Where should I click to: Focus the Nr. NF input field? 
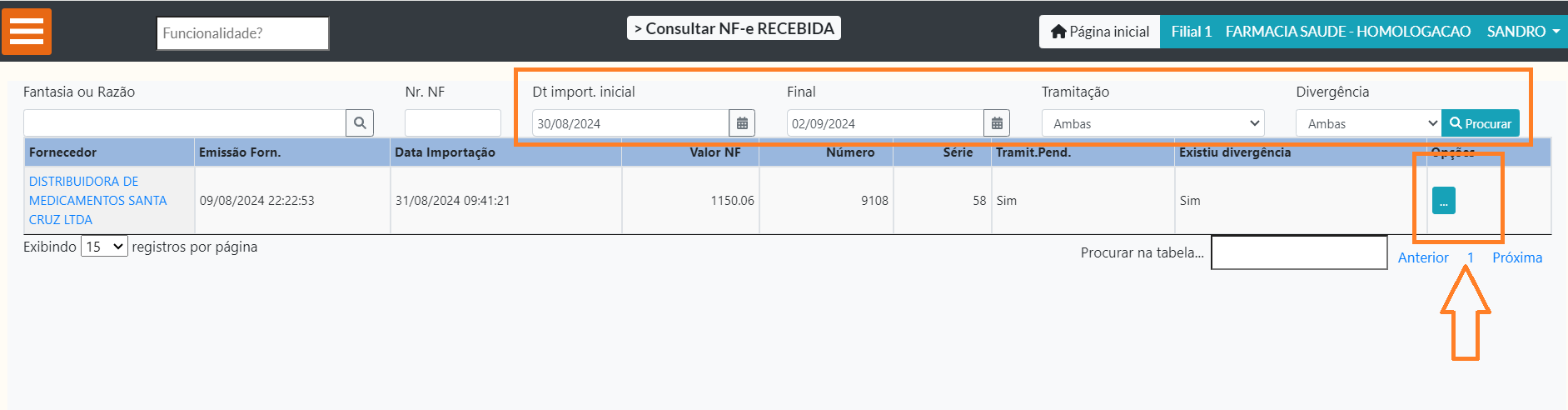click(x=452, y=123)
